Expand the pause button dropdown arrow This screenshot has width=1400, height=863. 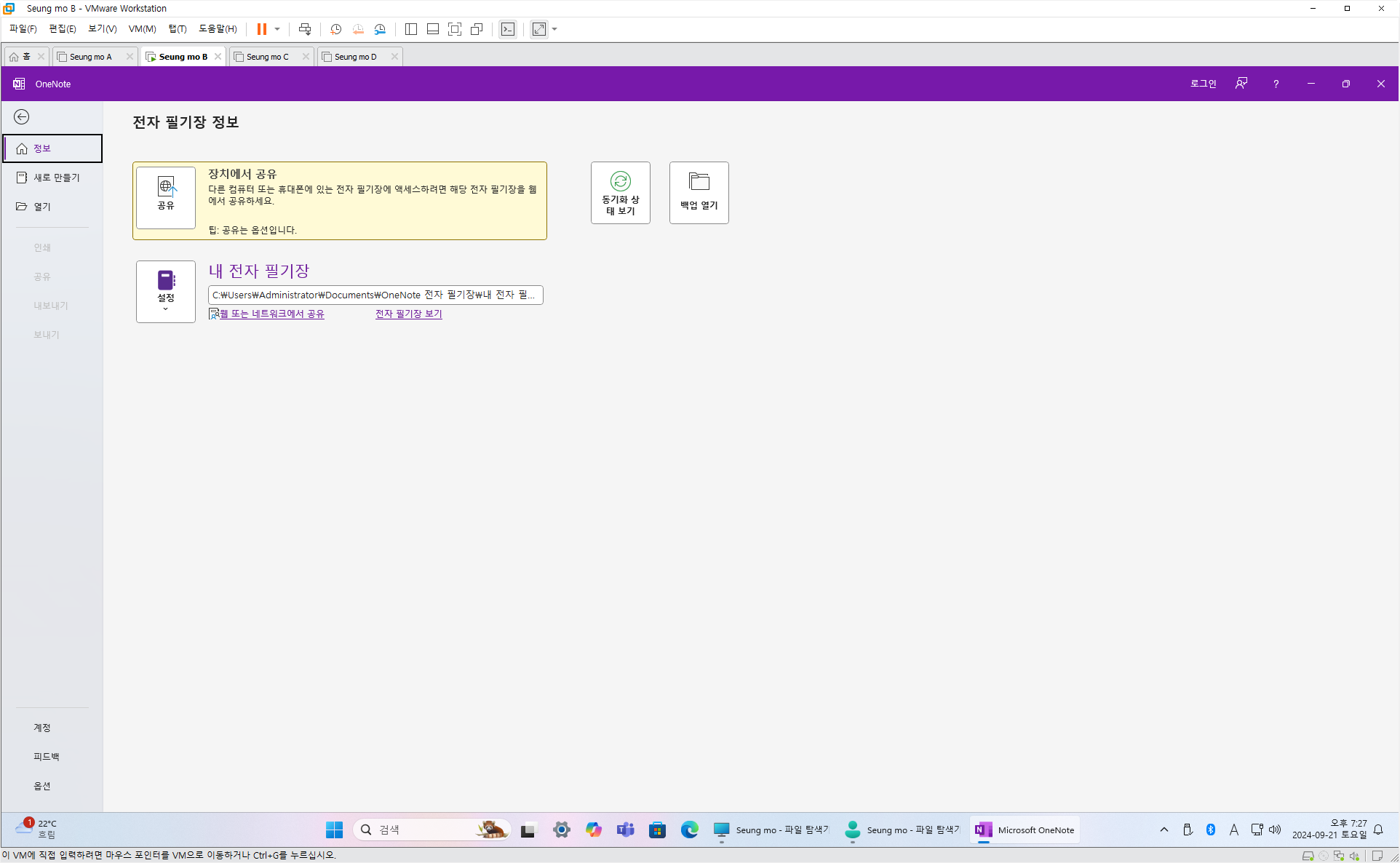point(277,29)
